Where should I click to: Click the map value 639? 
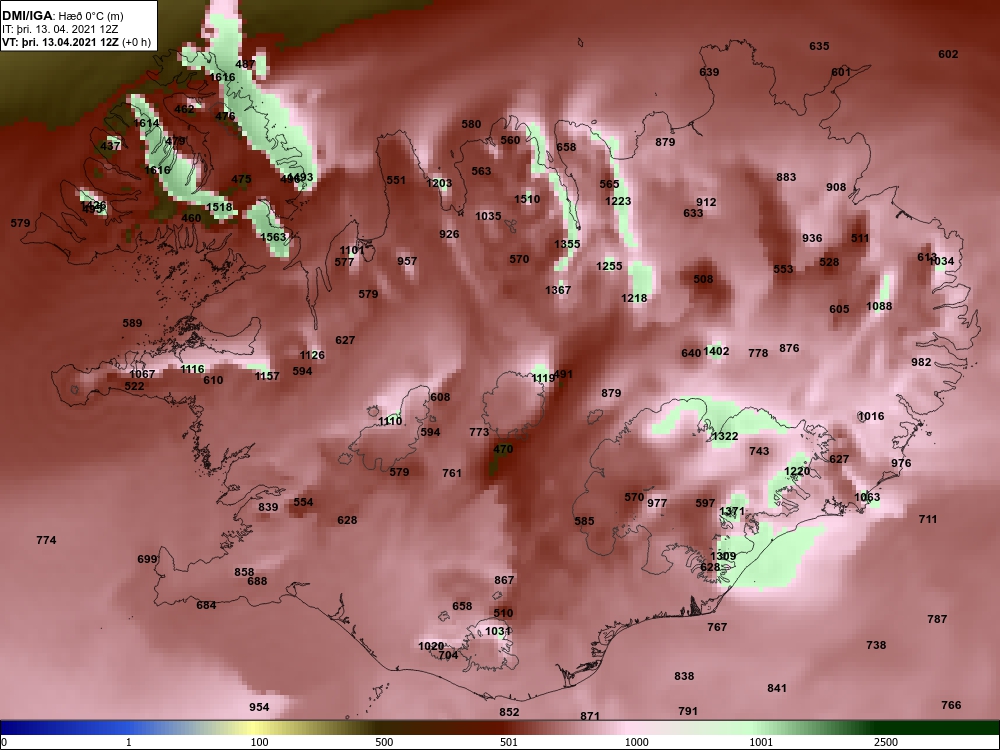tap(709, 72)
